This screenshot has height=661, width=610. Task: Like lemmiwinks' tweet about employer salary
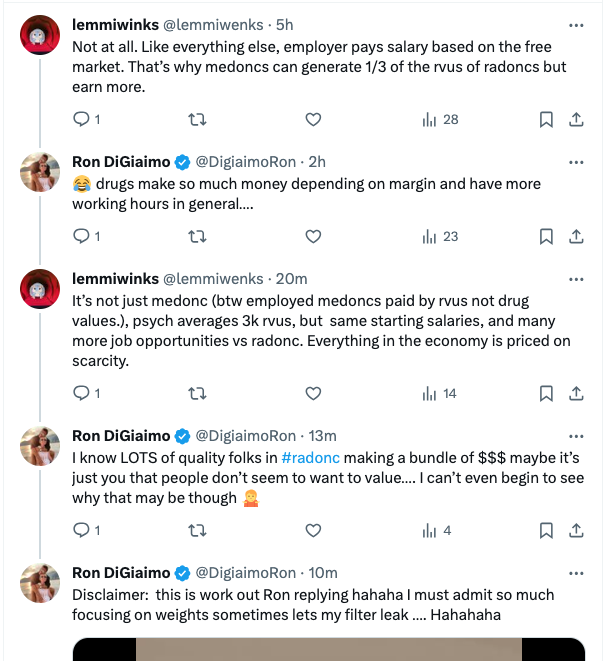click(x=313, y=120)
